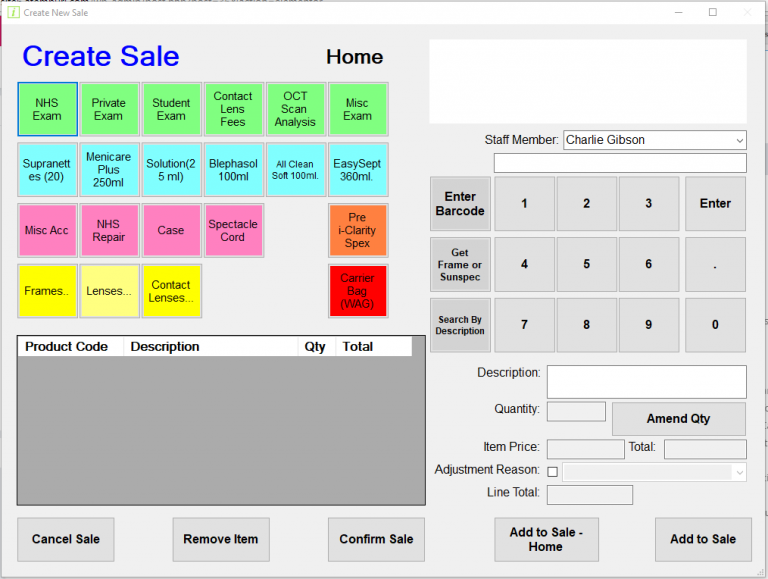Maximize the Create New Sale window
This screenshot has width=768, height=579.
(713, 12)
